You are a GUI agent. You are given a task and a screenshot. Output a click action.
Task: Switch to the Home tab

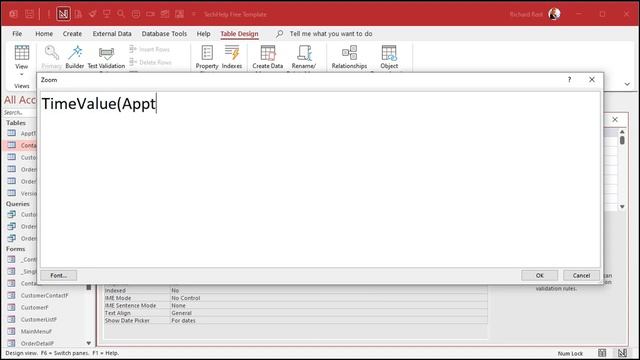[44, 34]
